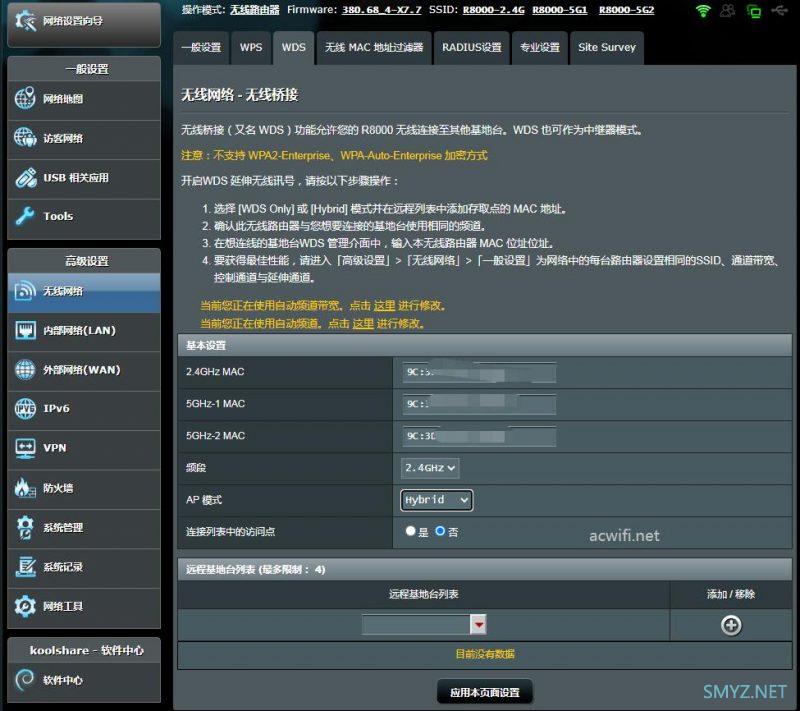Click the 防火墙 flame icon
Viewport: 800px width, 711px height.
click(x=23, y=488)
